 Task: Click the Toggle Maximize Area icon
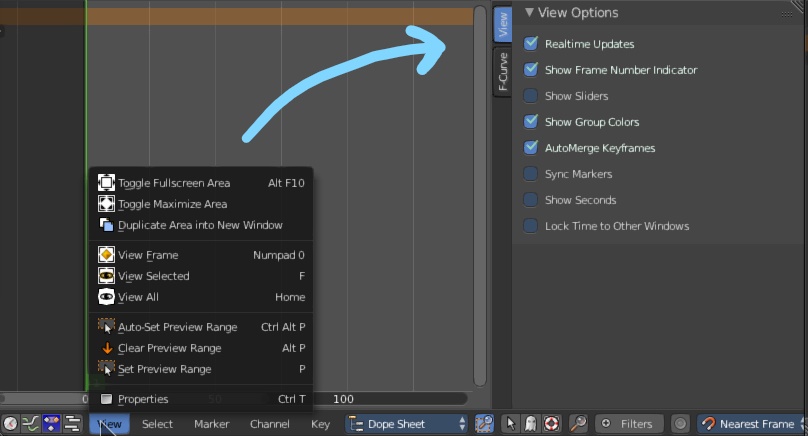click(106, 204)
